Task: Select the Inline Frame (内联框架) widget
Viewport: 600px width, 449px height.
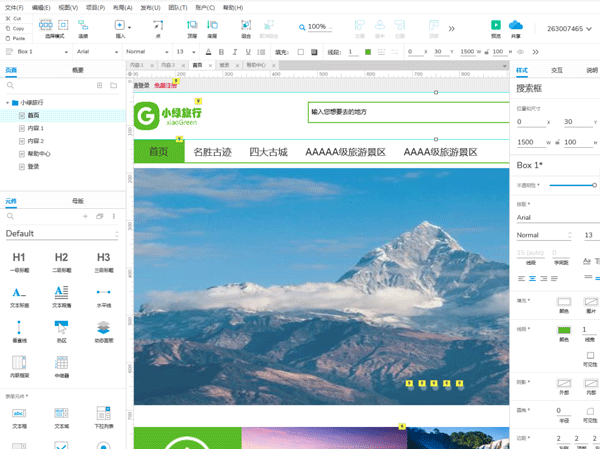Action: (x=19, y=361)
